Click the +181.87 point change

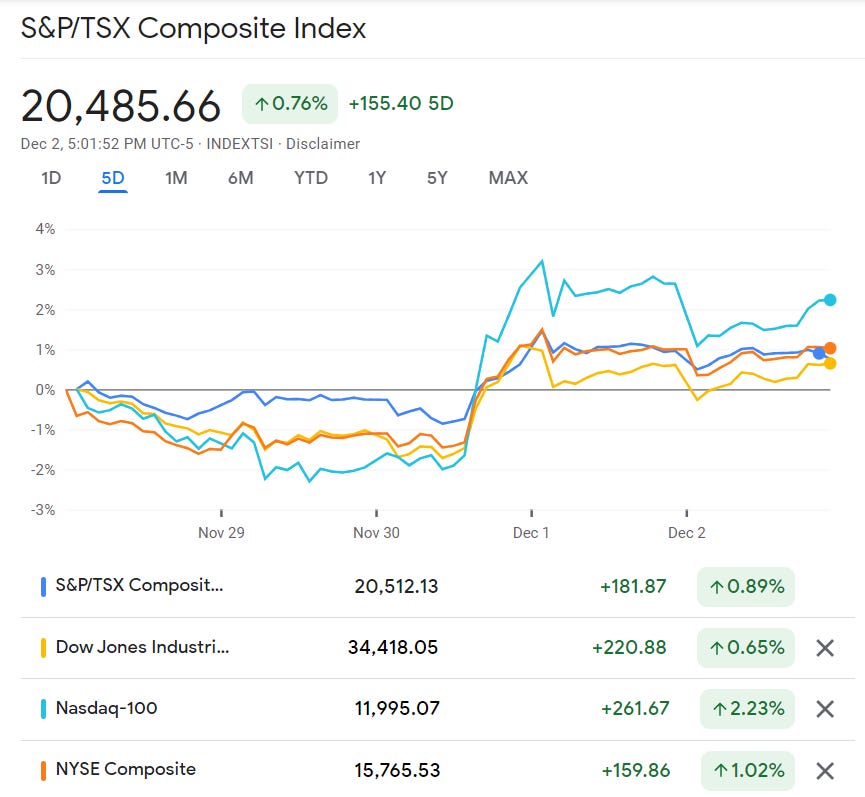point(633,586)
